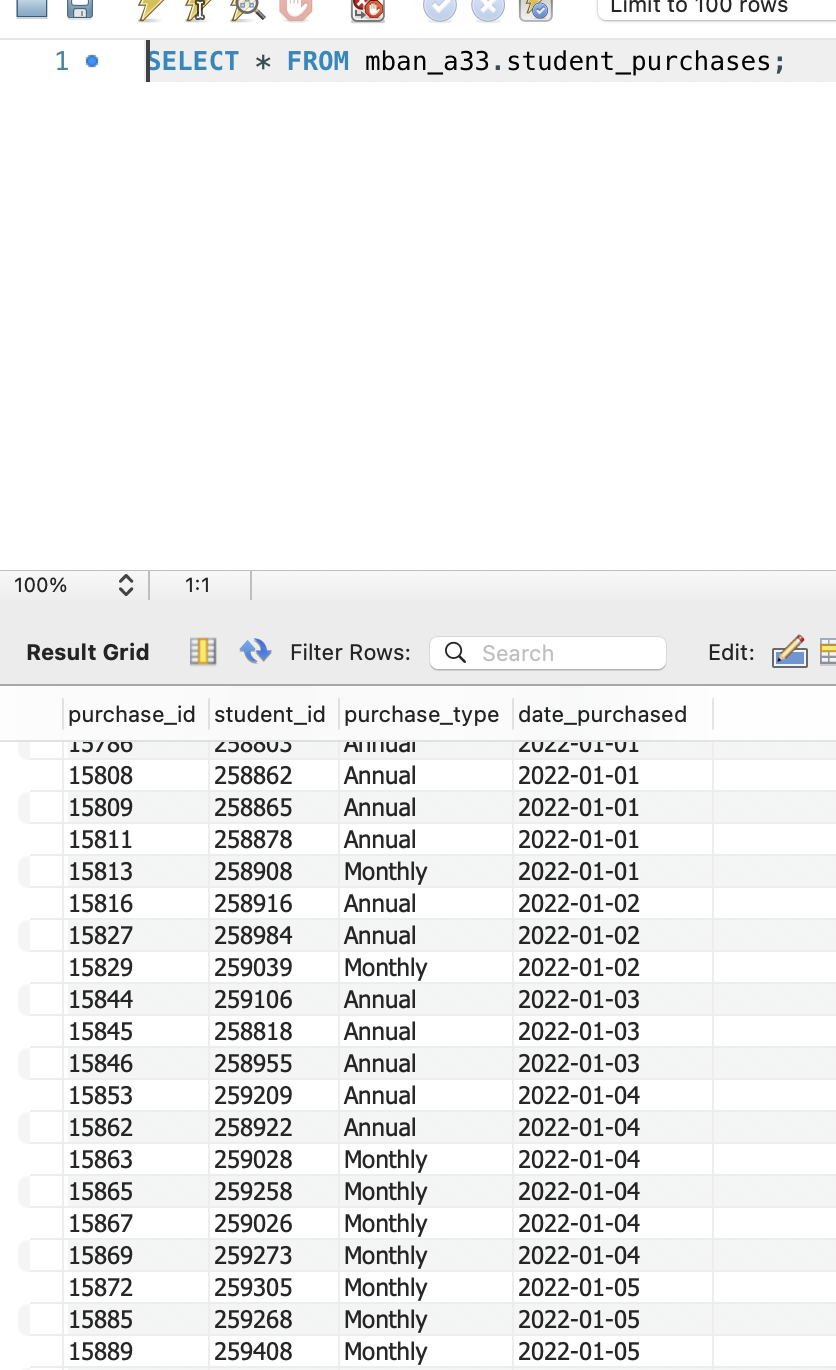Sort results by the purchase_type column header
The image size is (836, 1370).
[422, 714]
